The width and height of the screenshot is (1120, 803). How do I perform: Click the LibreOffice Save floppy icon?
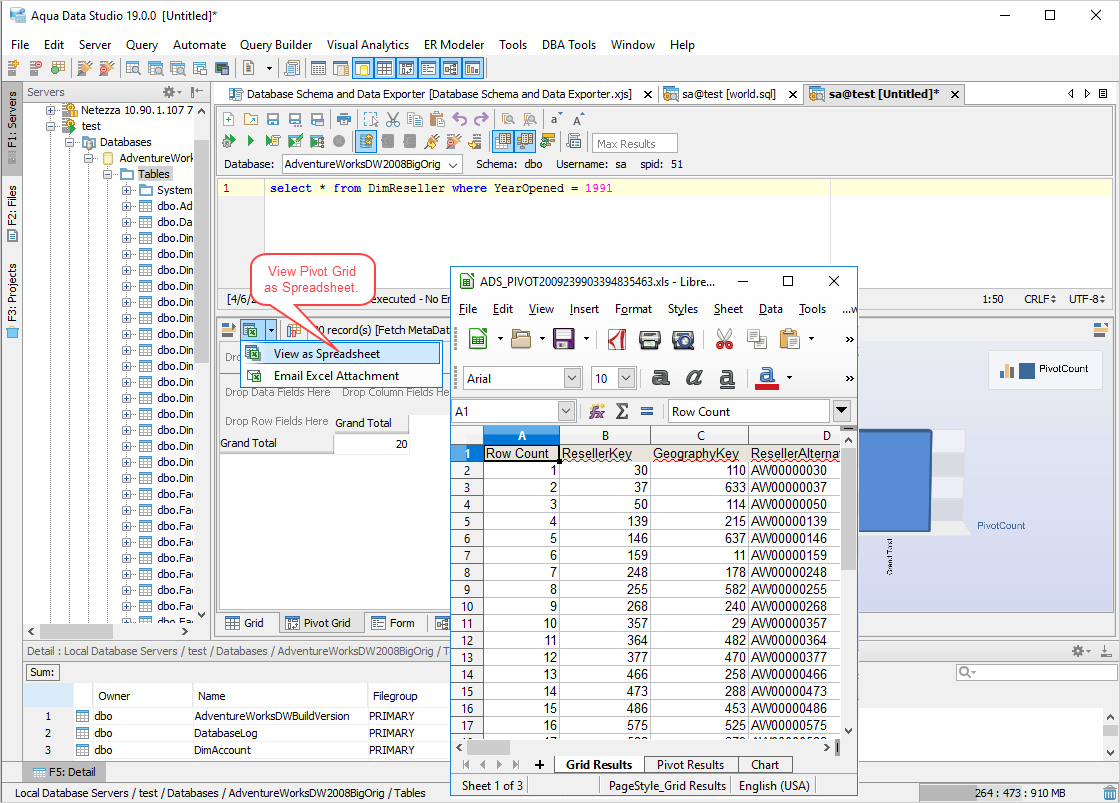564,339
